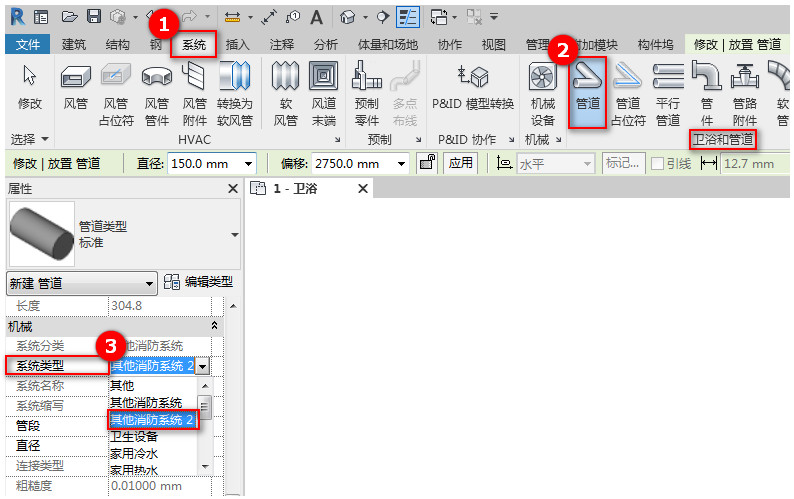Click the system type list scrollbar thumb
This screenshot has width=794, height=499.
(205, 406)
